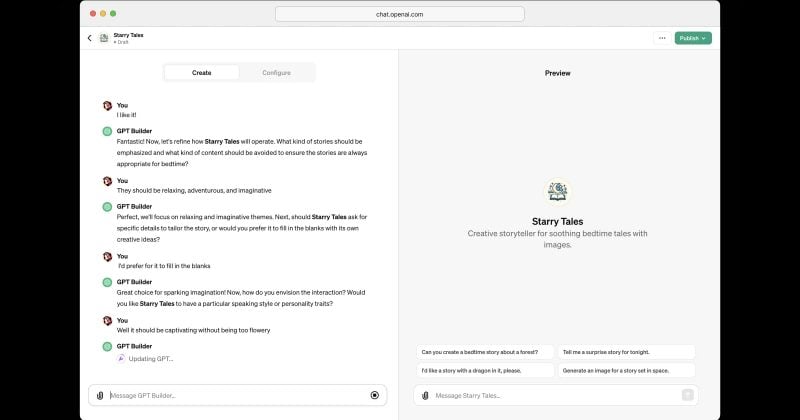Click the stop generating button in Builder input
The height and width of the screenshot is (420, 800).
click(x=374, y=395)
